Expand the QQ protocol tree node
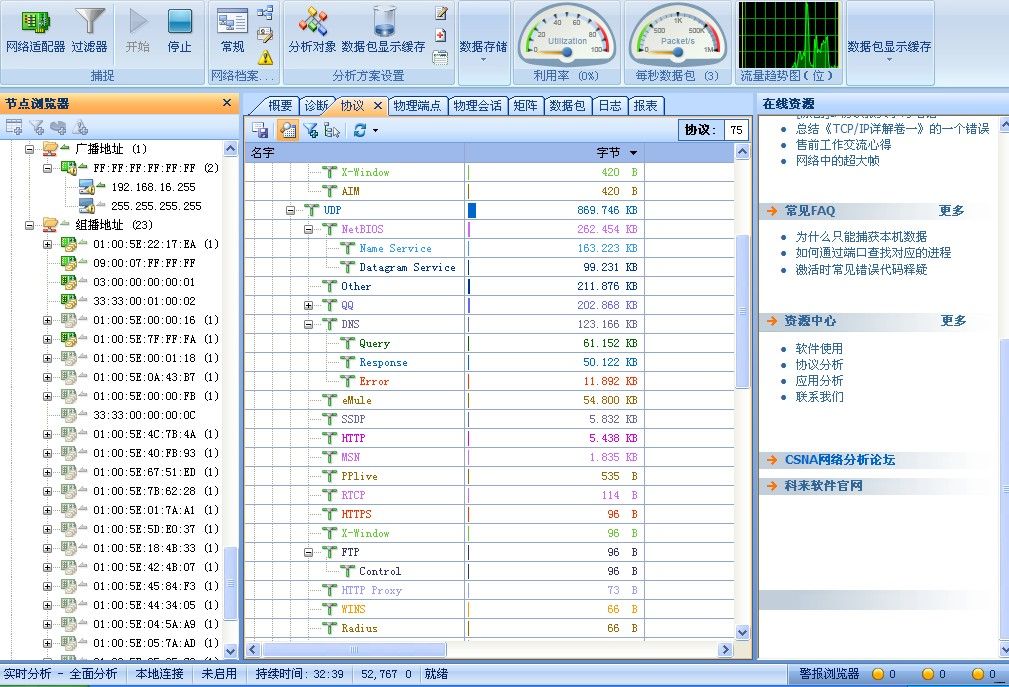The width and height of the screenshot is (1009, 687). coord(309,306)
